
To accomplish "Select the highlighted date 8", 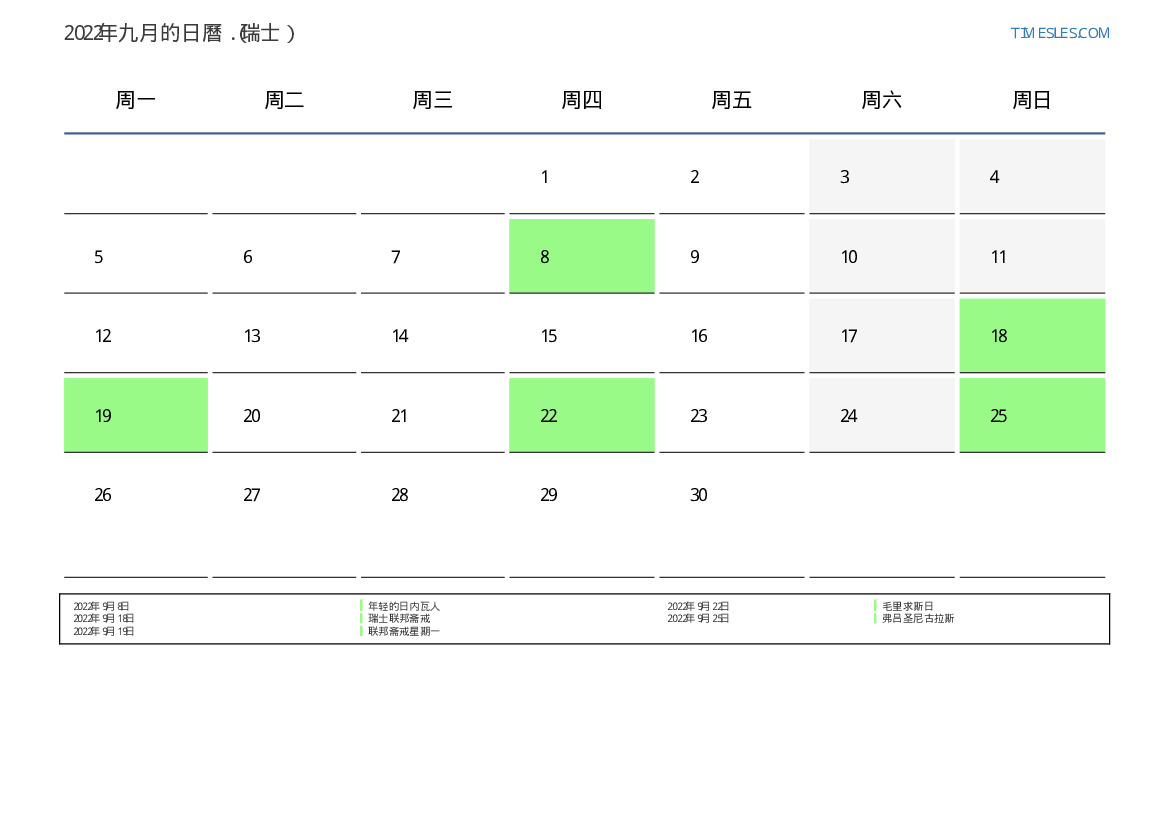I will (x=581, y=256).
